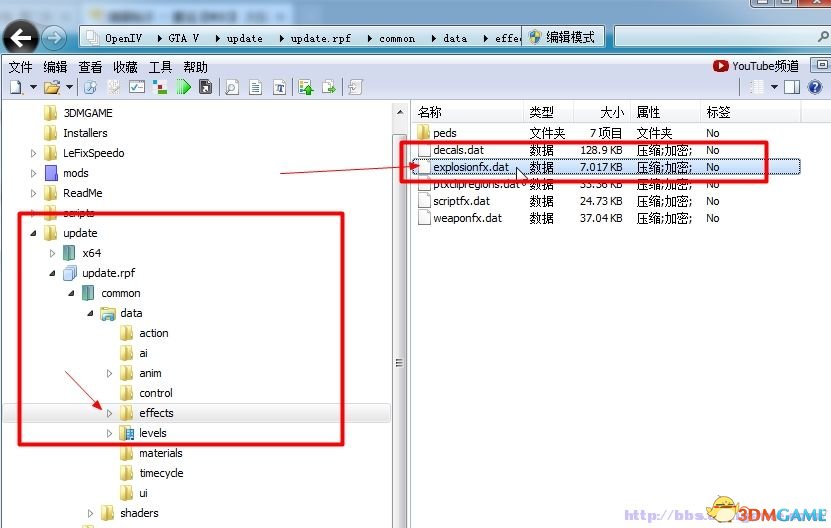The width and height of the screenshot is (831, 528).
Task: Open the view layout dropdown arrow
Action: click(x=774, y=87)
